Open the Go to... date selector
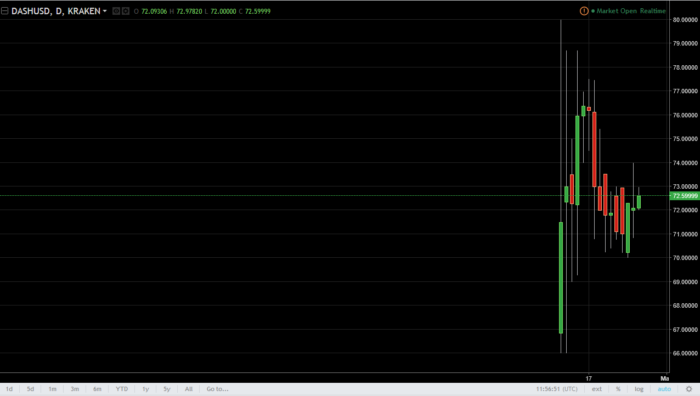Image resolution: width=700 pixels, height=396 pixels. click(217, 389)
